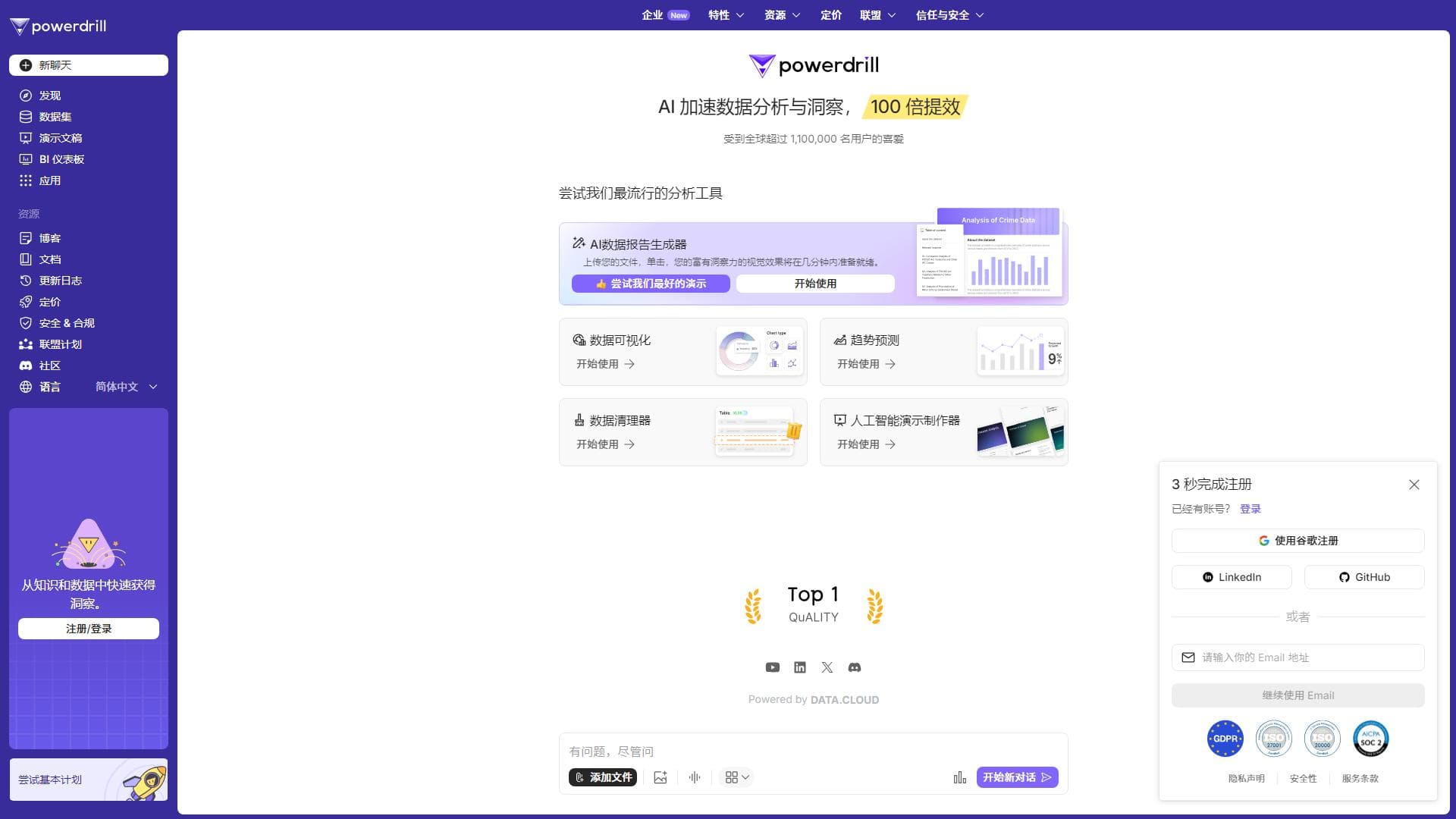This screenshot has height=819, width=1456.
Task: Open the template picker chevron in chat bar
Action: 745,777
